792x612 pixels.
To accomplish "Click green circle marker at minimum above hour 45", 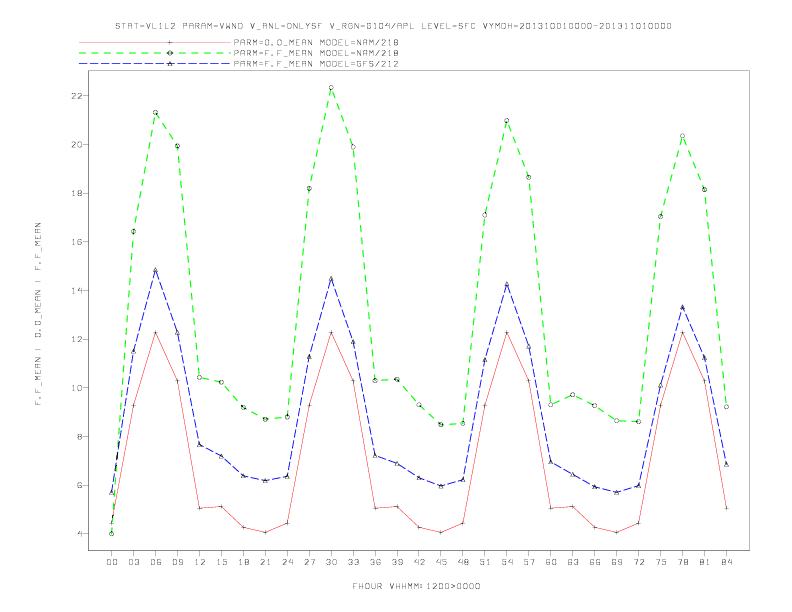I will (x=441, y=425).
